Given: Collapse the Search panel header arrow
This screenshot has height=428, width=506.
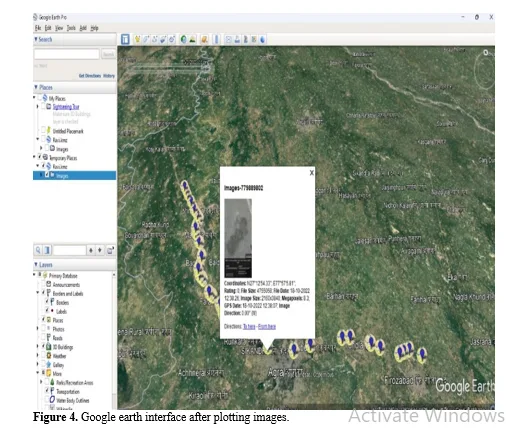Looking at the screenshot, I should (36, 39).
